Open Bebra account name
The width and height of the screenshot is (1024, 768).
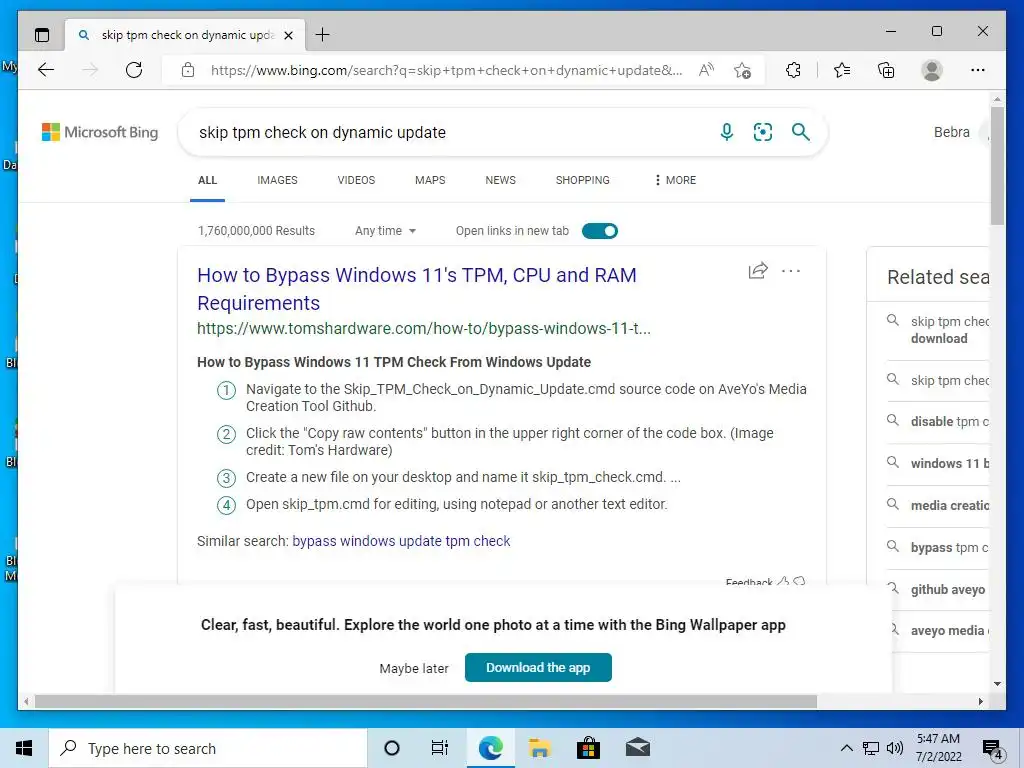click(x=952, y=132)
